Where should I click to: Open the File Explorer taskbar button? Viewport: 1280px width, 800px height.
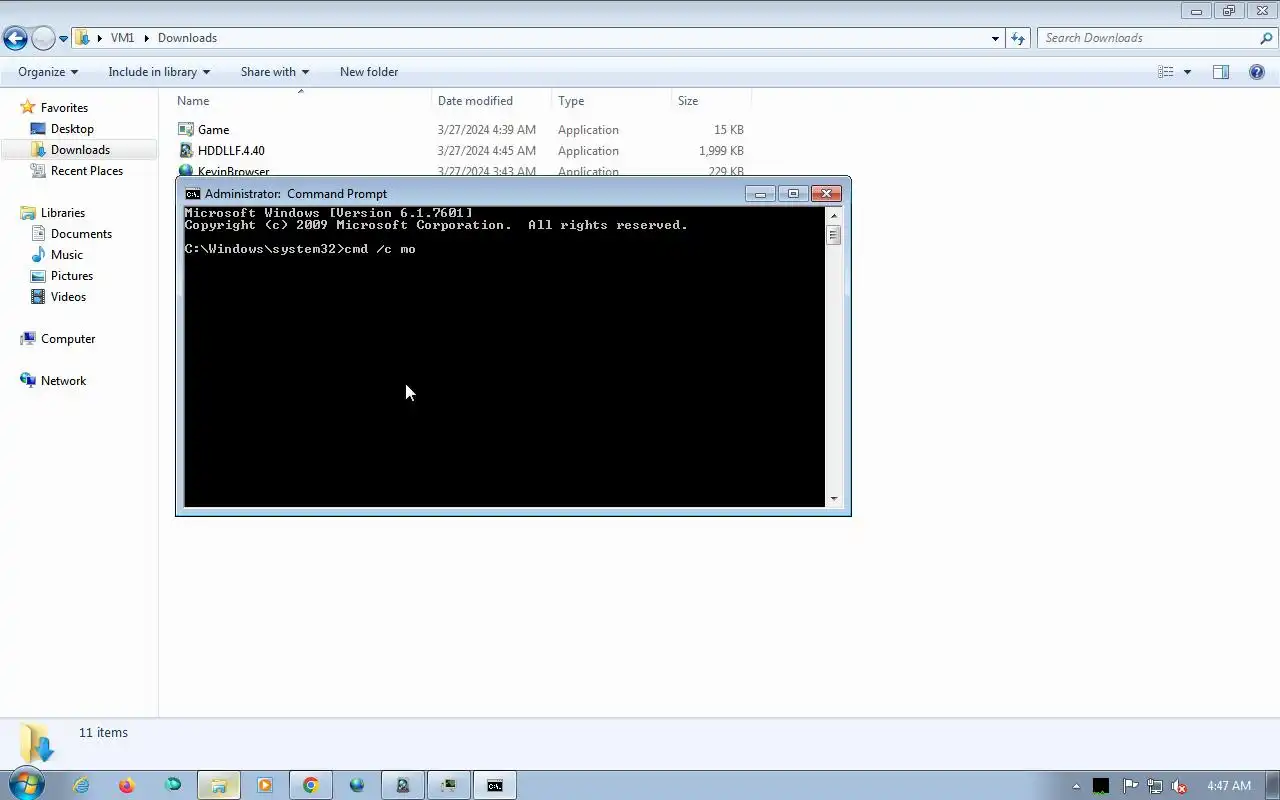219,785
